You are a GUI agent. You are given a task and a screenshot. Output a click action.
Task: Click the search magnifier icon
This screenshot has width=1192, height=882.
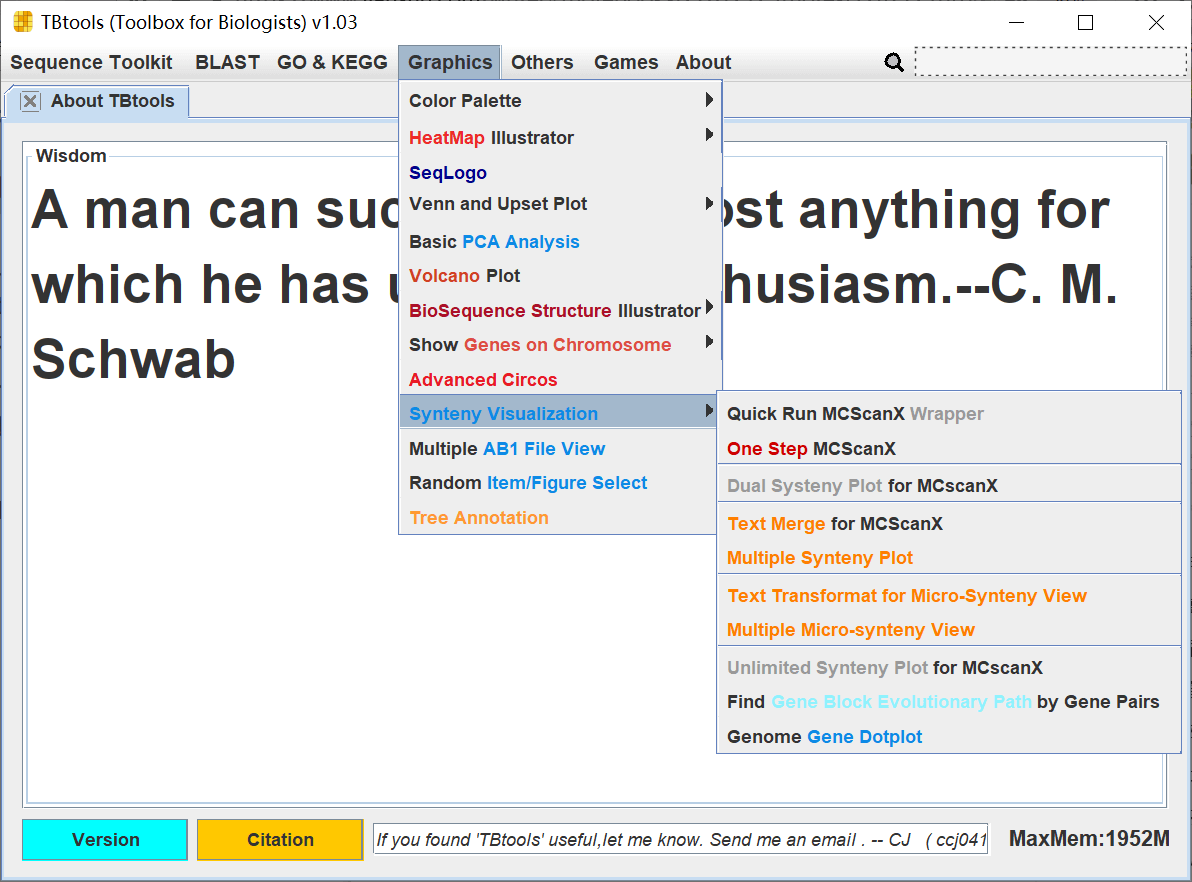click(x=894, y=62)
